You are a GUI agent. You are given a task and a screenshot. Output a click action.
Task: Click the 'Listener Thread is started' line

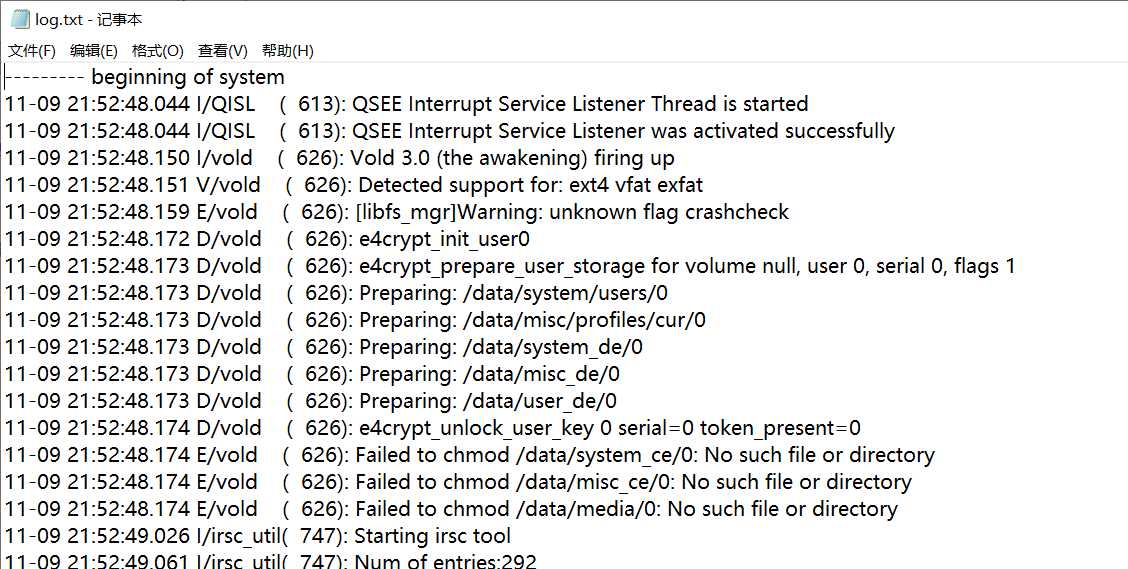(x=406, y=104)
